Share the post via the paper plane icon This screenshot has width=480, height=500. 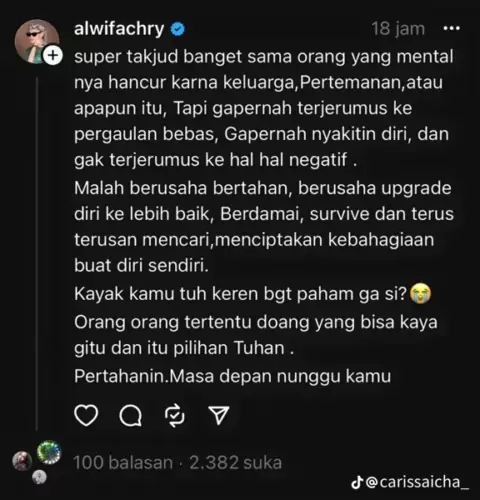pyautogui.click(x=219, y=415)
